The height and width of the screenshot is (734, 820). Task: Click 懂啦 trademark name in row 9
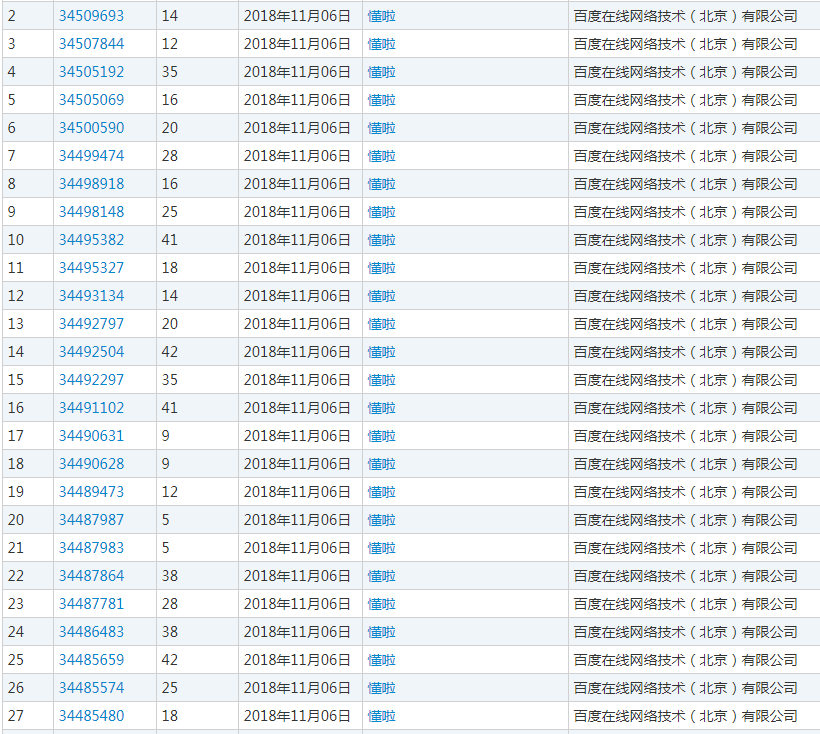(x=381, y=212)
